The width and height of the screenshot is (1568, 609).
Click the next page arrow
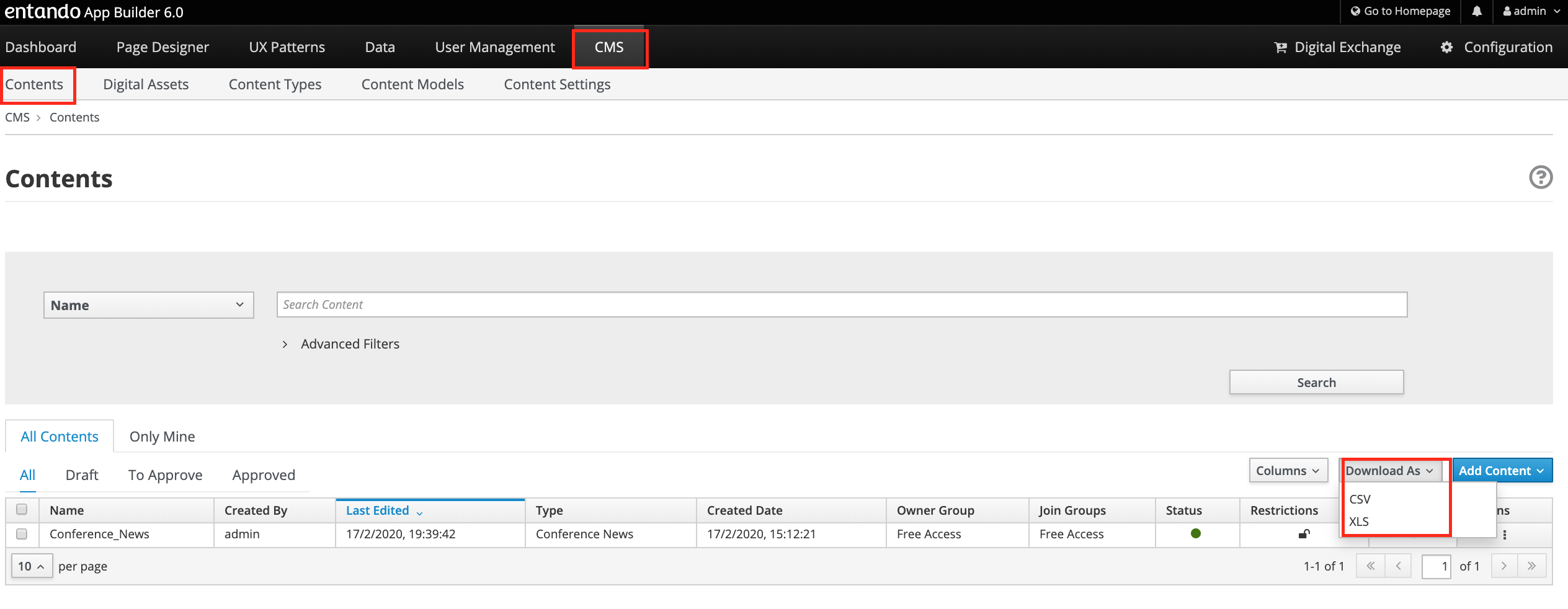click(1503, 566)
